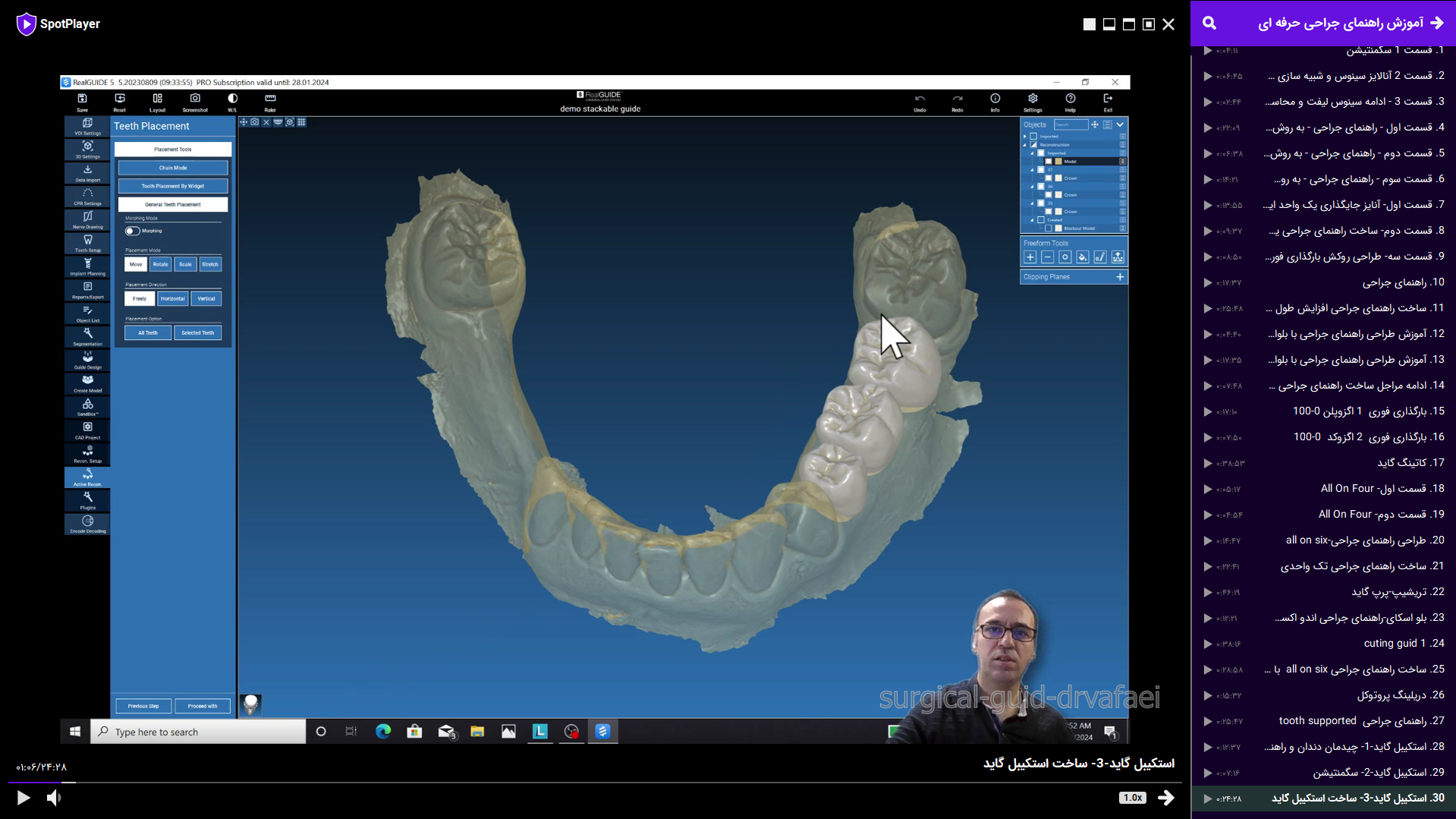Toggle the Blockout Model checkbox
This screenshot has height=819, width=1456.
(1049, 228)
